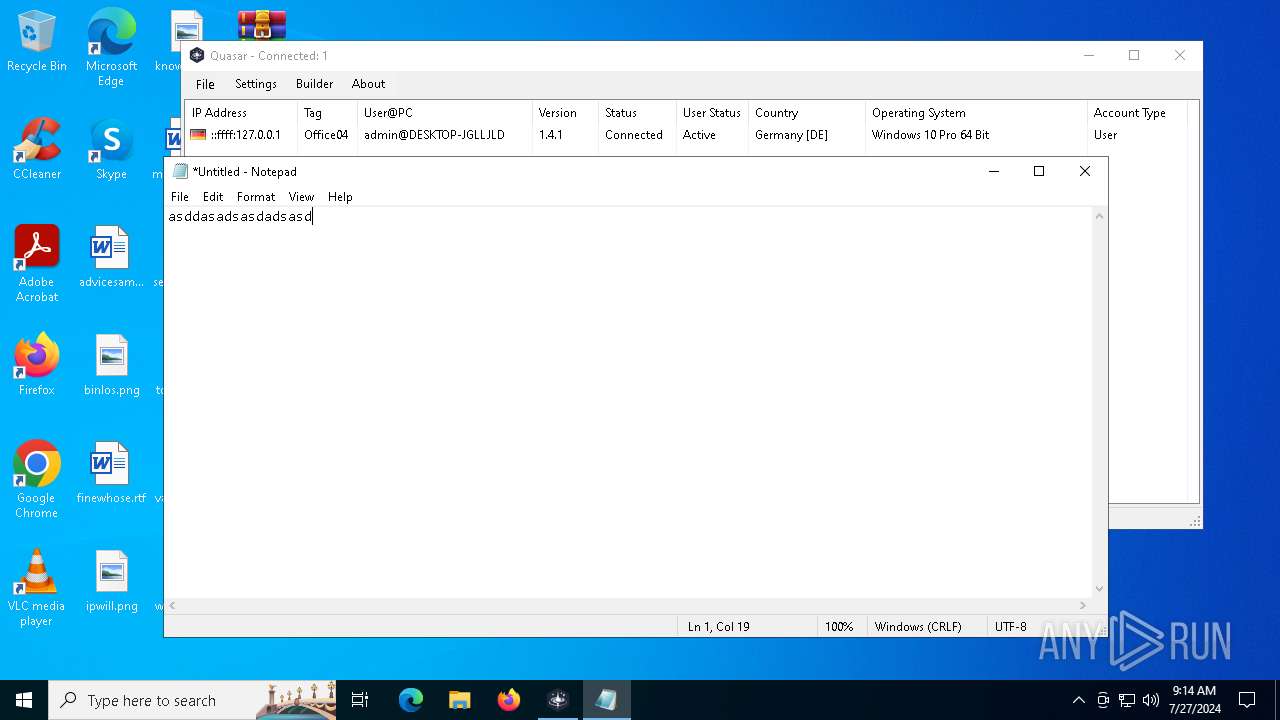
Task: Open Quasar Builder menu
Action: tap(314, 84)
